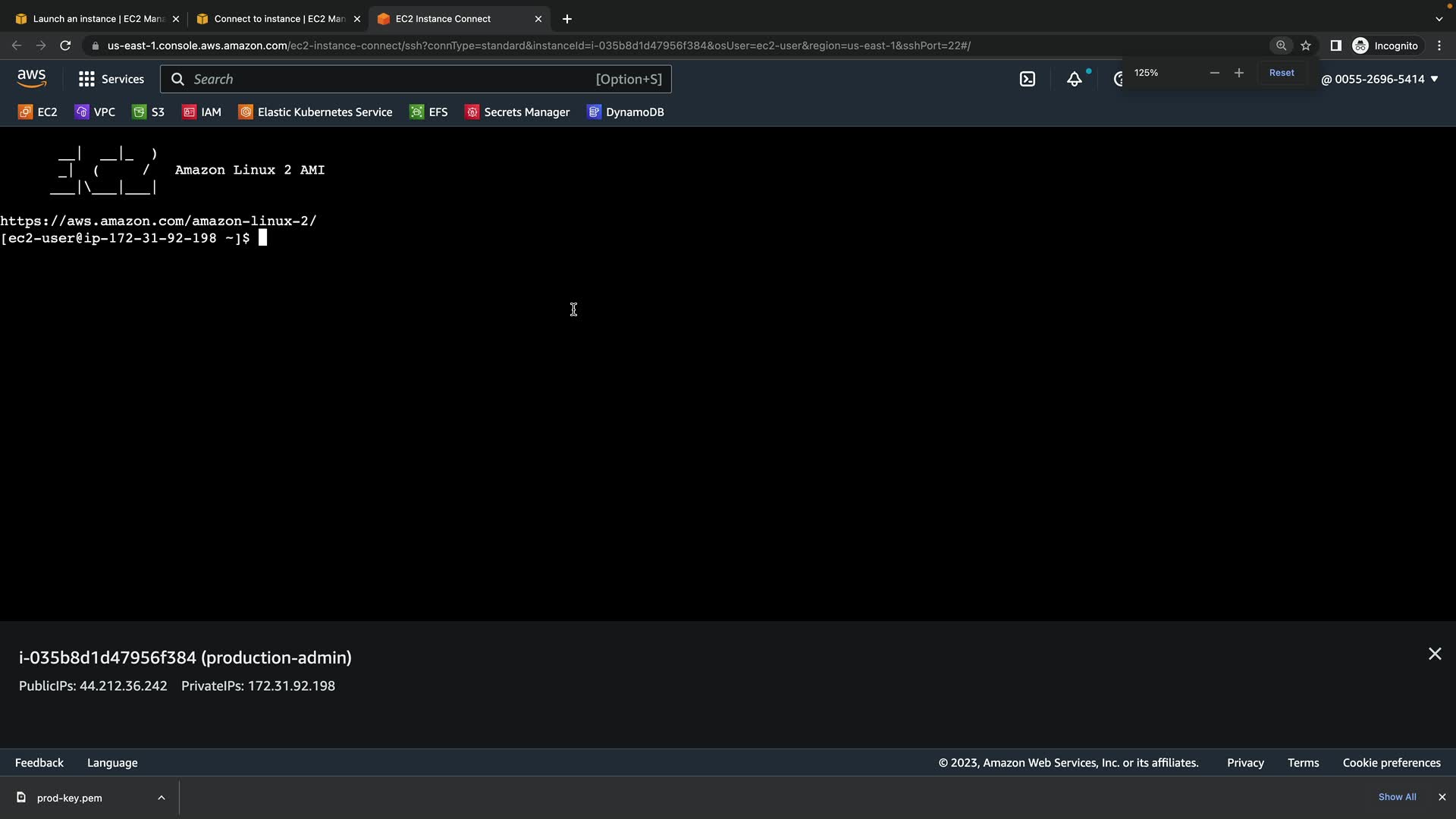The image size is (1456, 819).
Task: Click Show All downloads link
Action: click(1397, 797)
